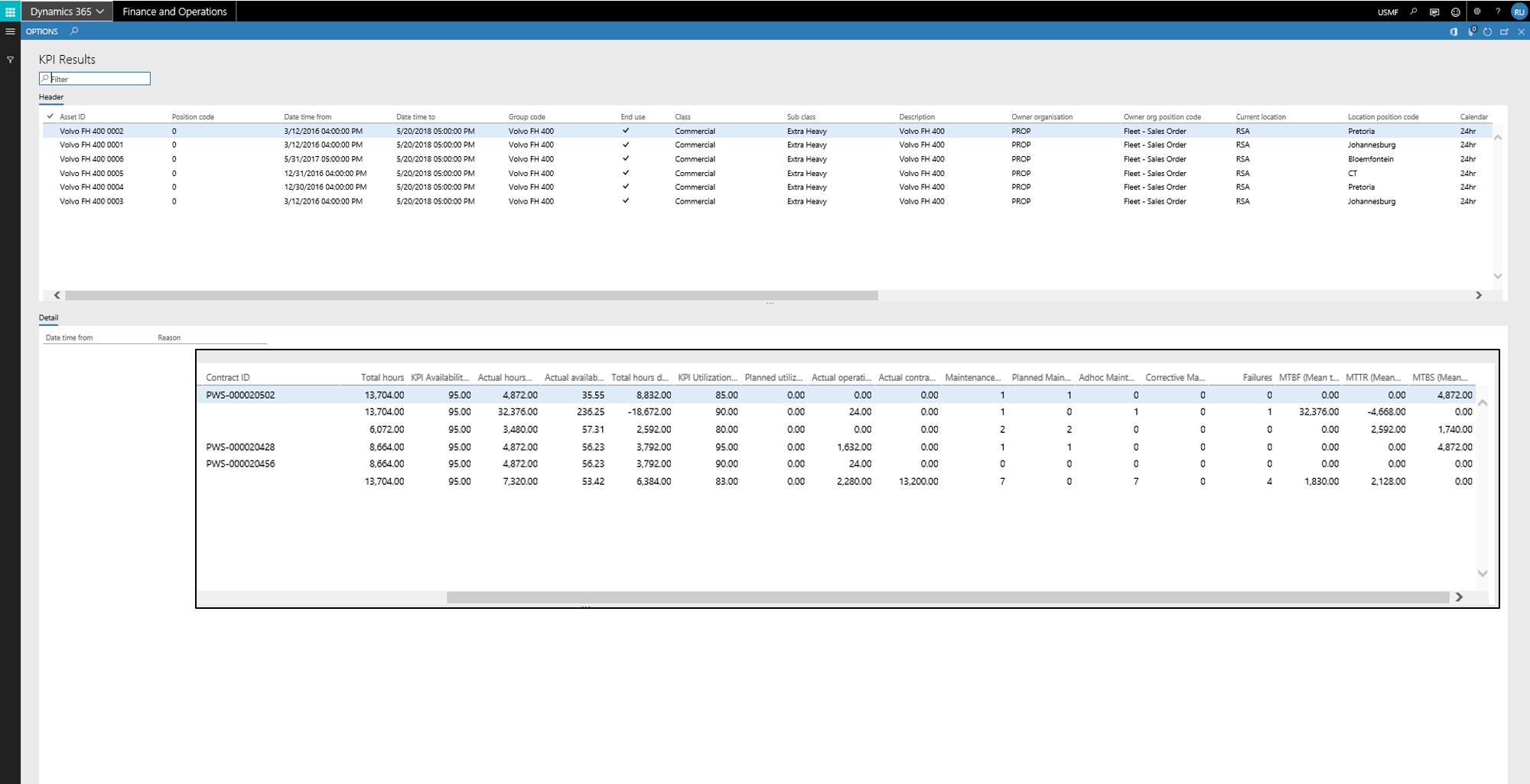Open header Date time from column header
Viewport: 1530px width, 784px height.
308,117
